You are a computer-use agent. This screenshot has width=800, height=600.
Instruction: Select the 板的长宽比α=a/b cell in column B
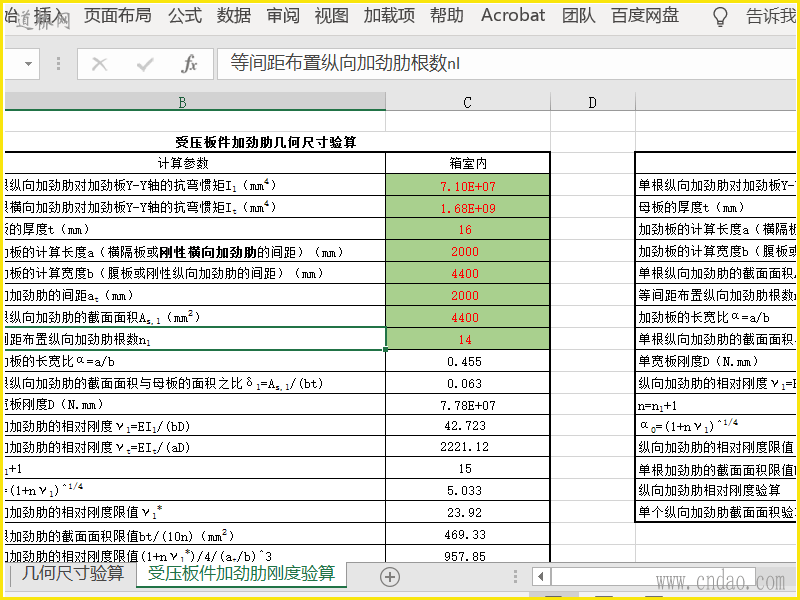195,361
